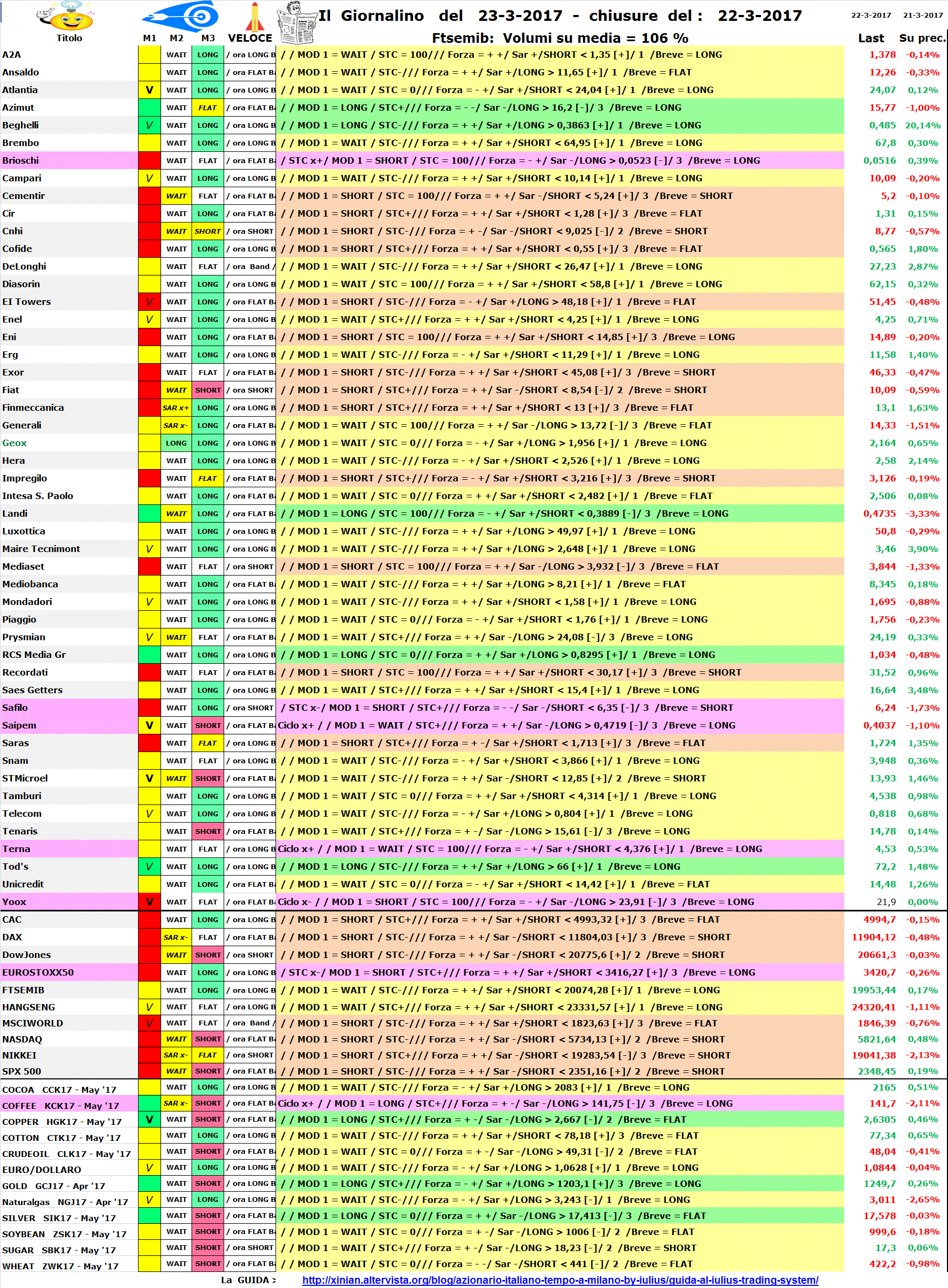The image size is (948, 1288).
Task: Click the MSCIWORLD 'ora Band' cell
Action: tap(251, 1023)
